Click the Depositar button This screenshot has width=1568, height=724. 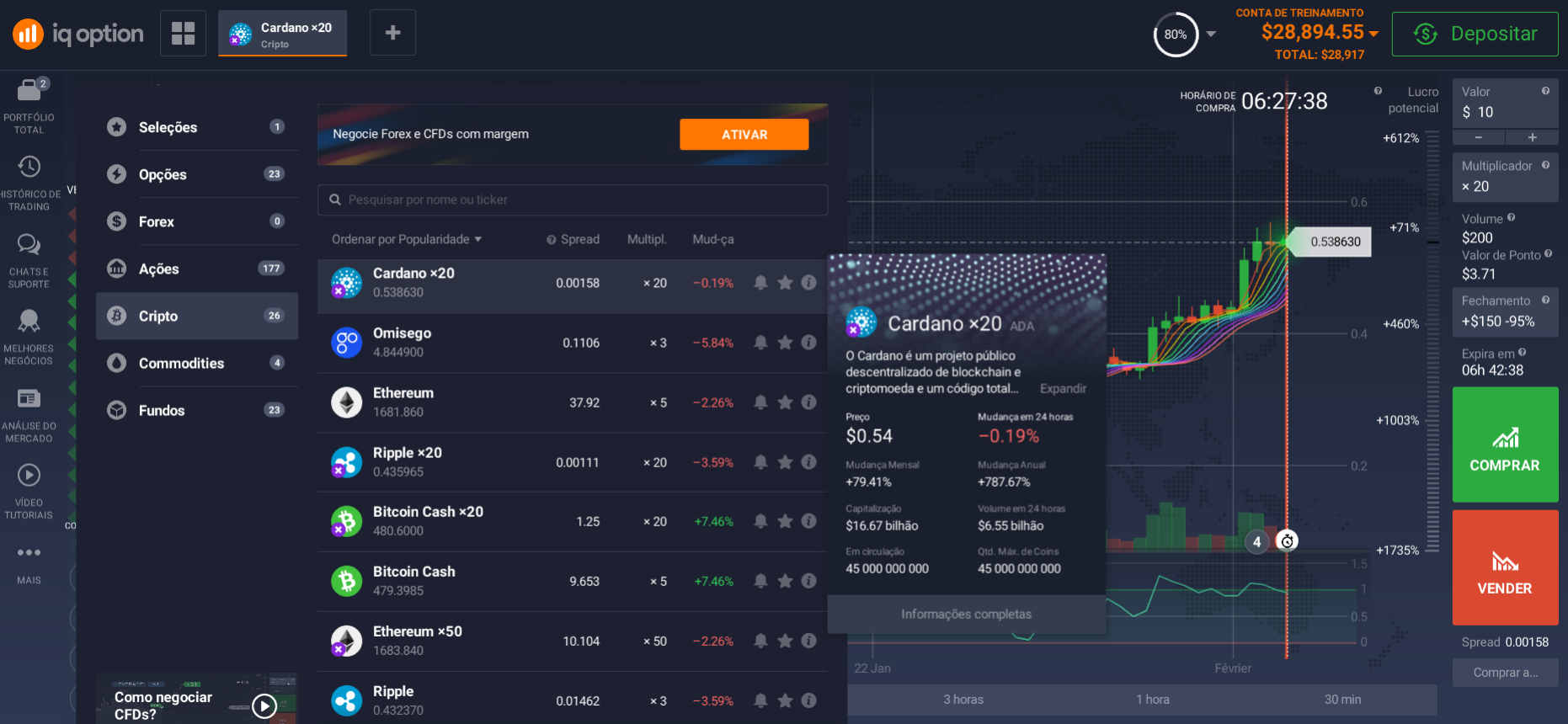coord(1475,34)
